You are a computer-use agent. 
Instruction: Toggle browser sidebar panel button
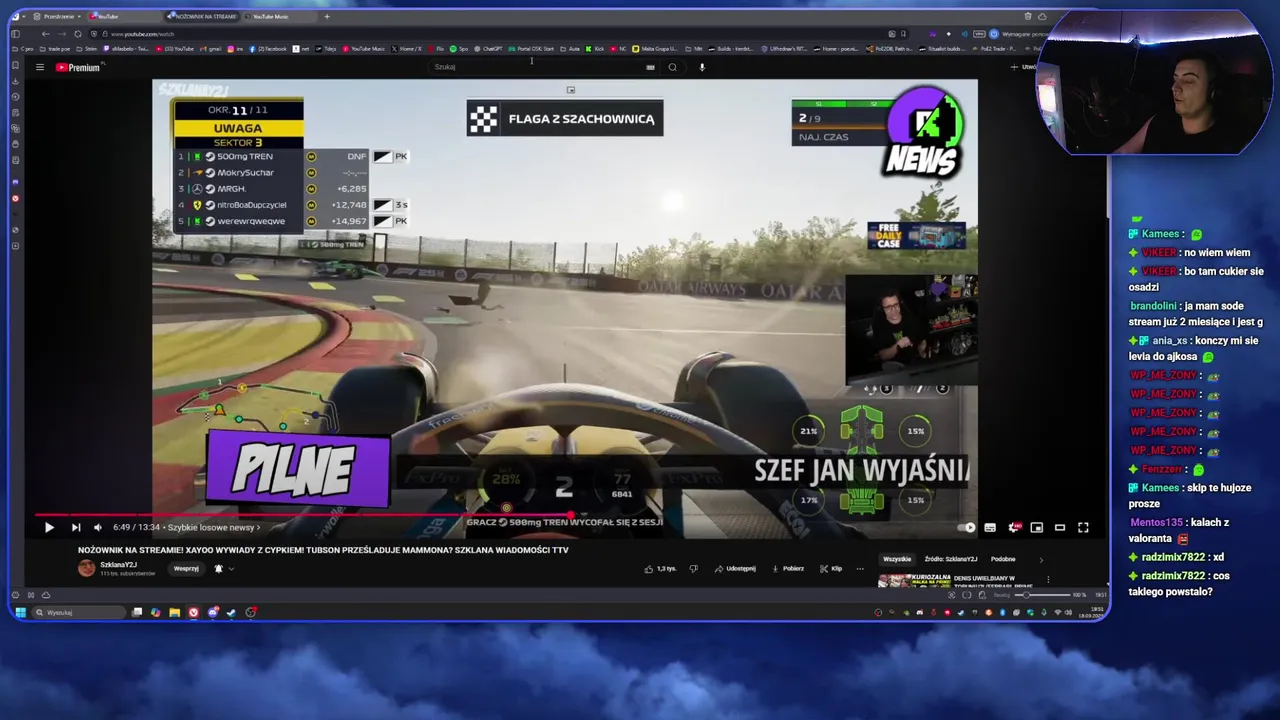tap(15, 34)
